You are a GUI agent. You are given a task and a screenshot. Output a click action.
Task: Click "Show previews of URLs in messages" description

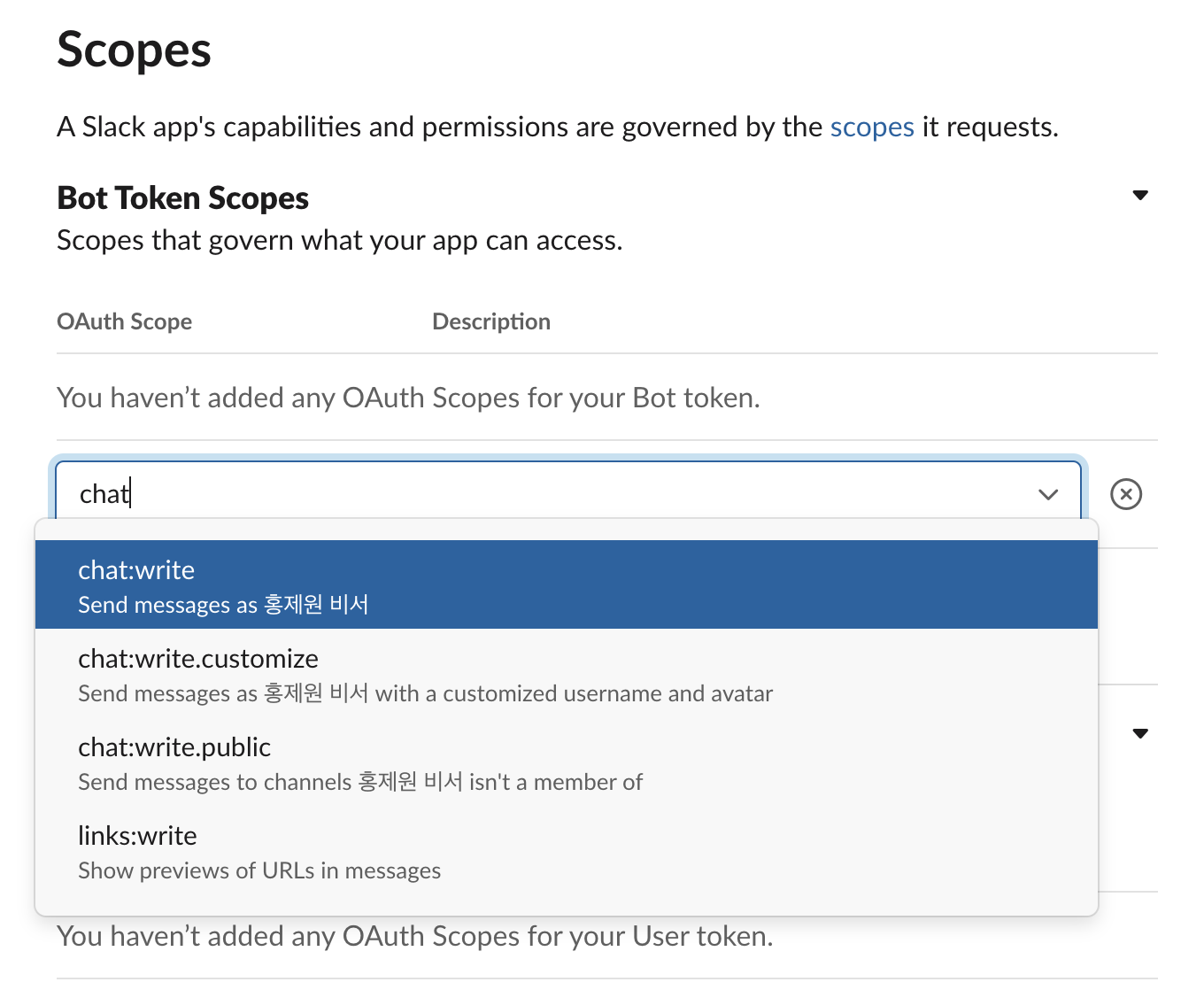click(x=259, y=870)
